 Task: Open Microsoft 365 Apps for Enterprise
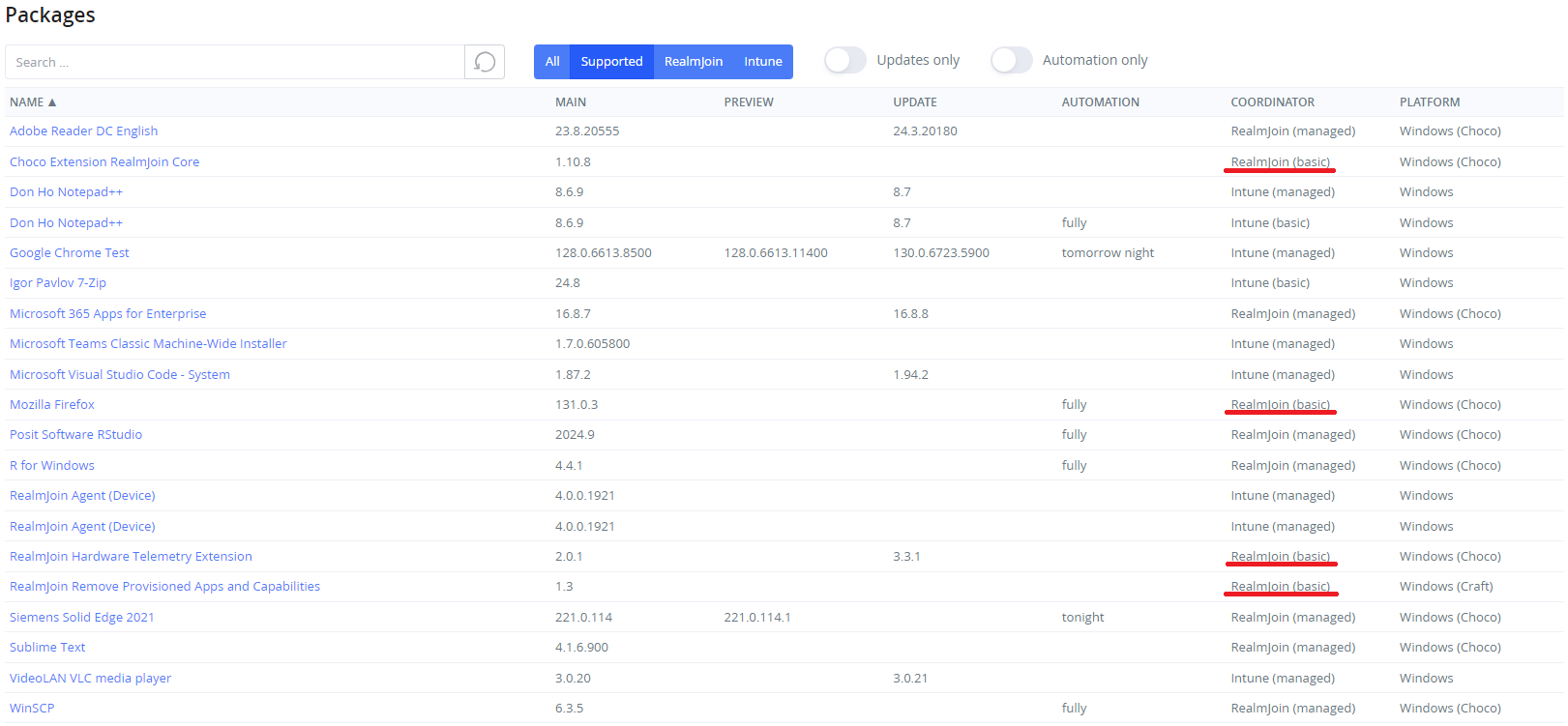point(107,314)
